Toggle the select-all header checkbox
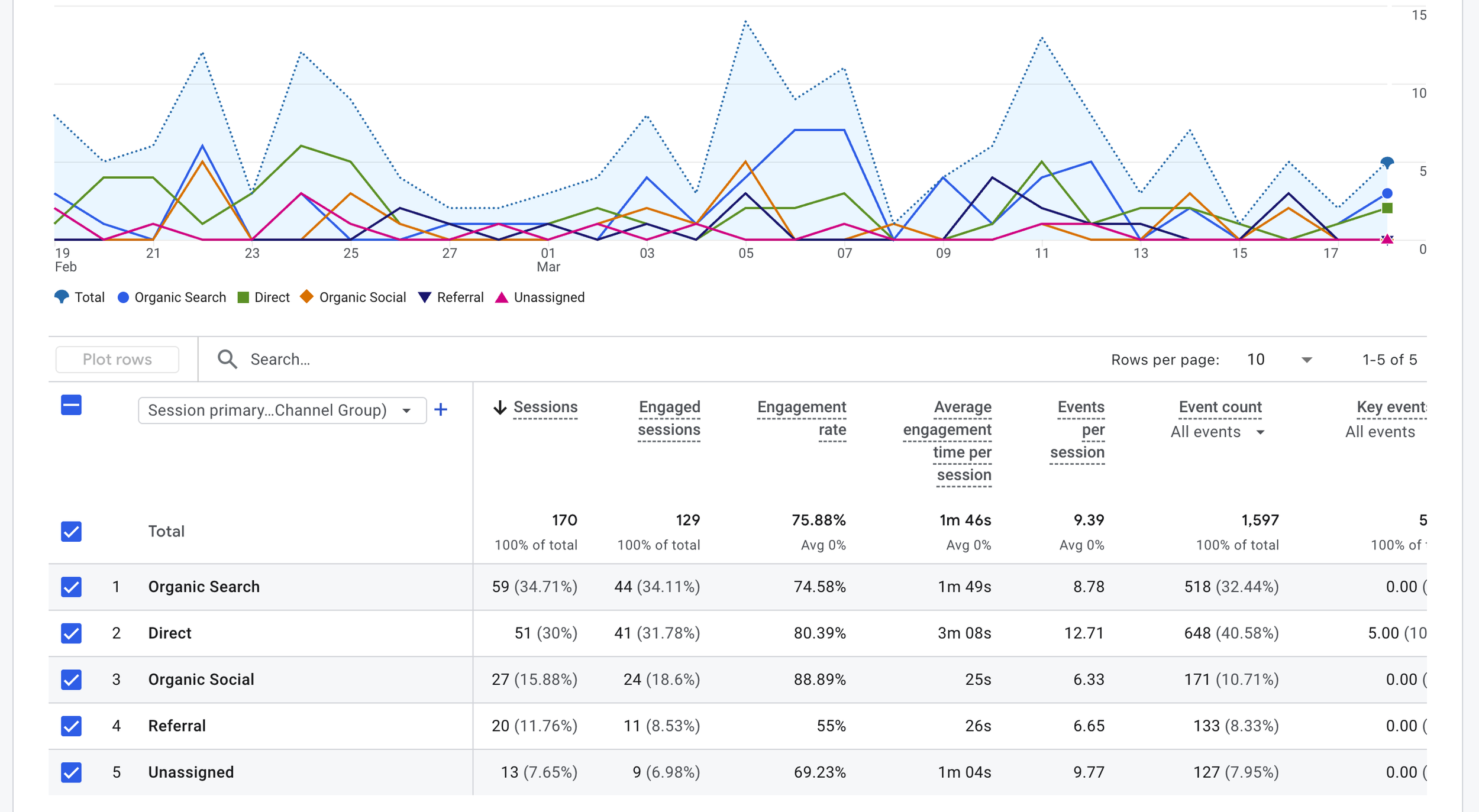The width and height of the screenshot is (1479, 812). (71, 406)
